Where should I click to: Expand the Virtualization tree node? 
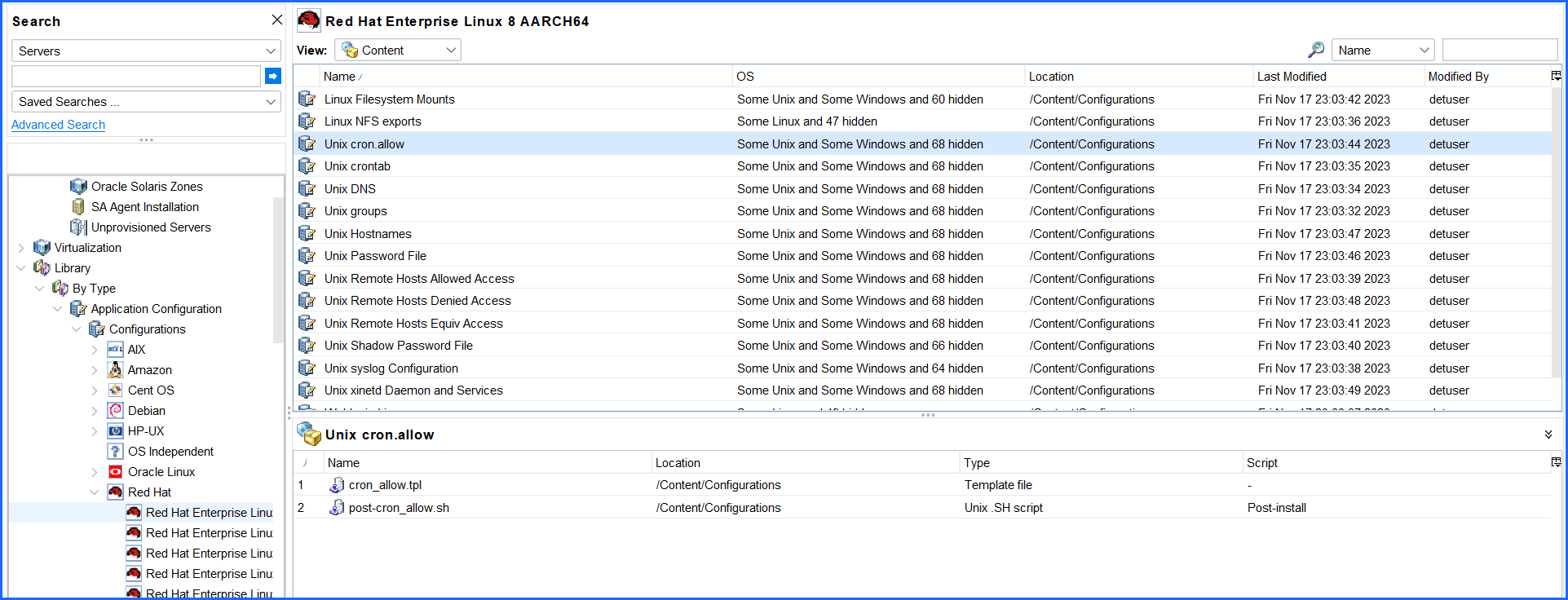coord(21,248)
